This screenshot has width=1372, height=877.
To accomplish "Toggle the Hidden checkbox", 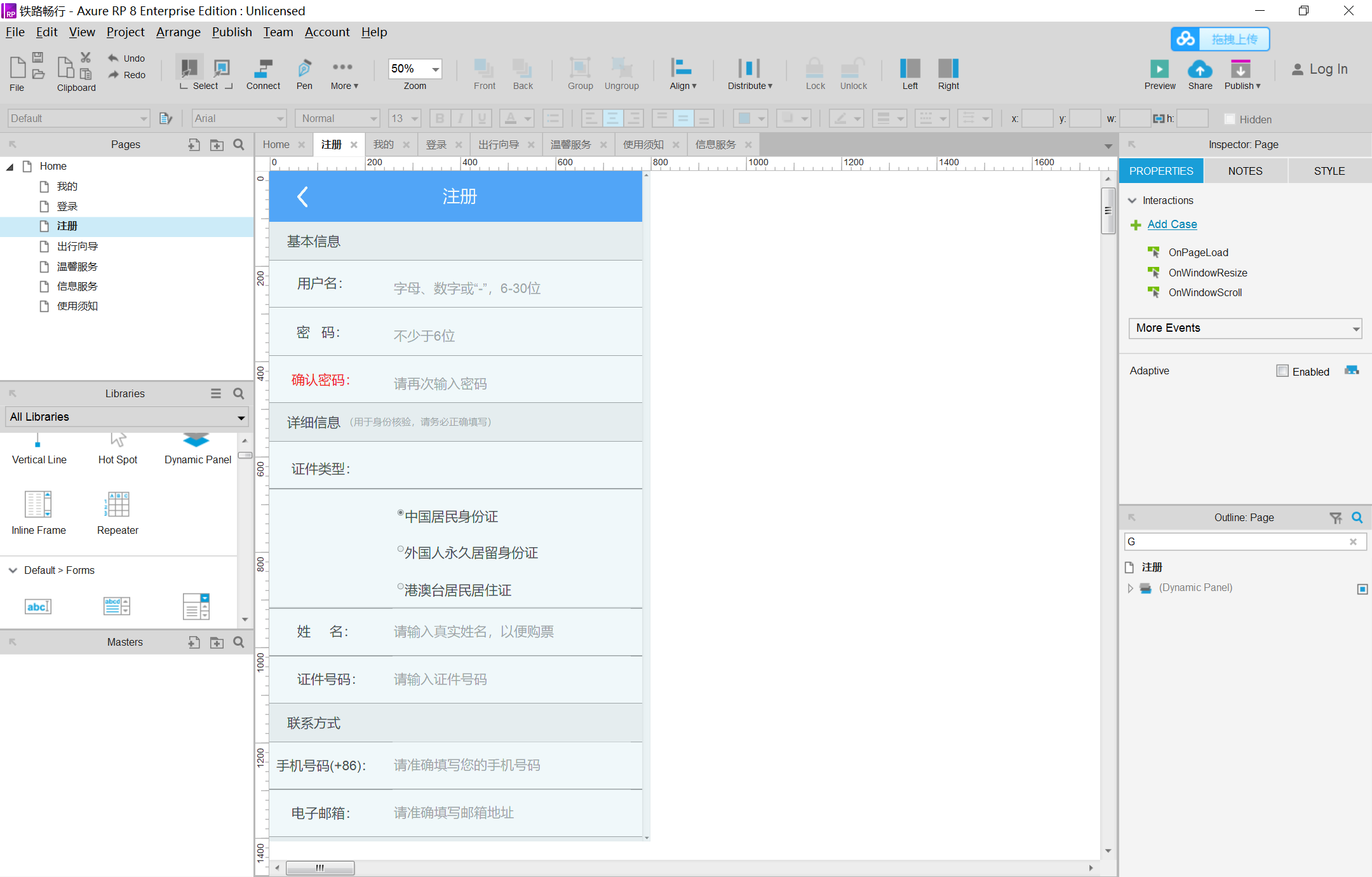I will [1230, 119].
